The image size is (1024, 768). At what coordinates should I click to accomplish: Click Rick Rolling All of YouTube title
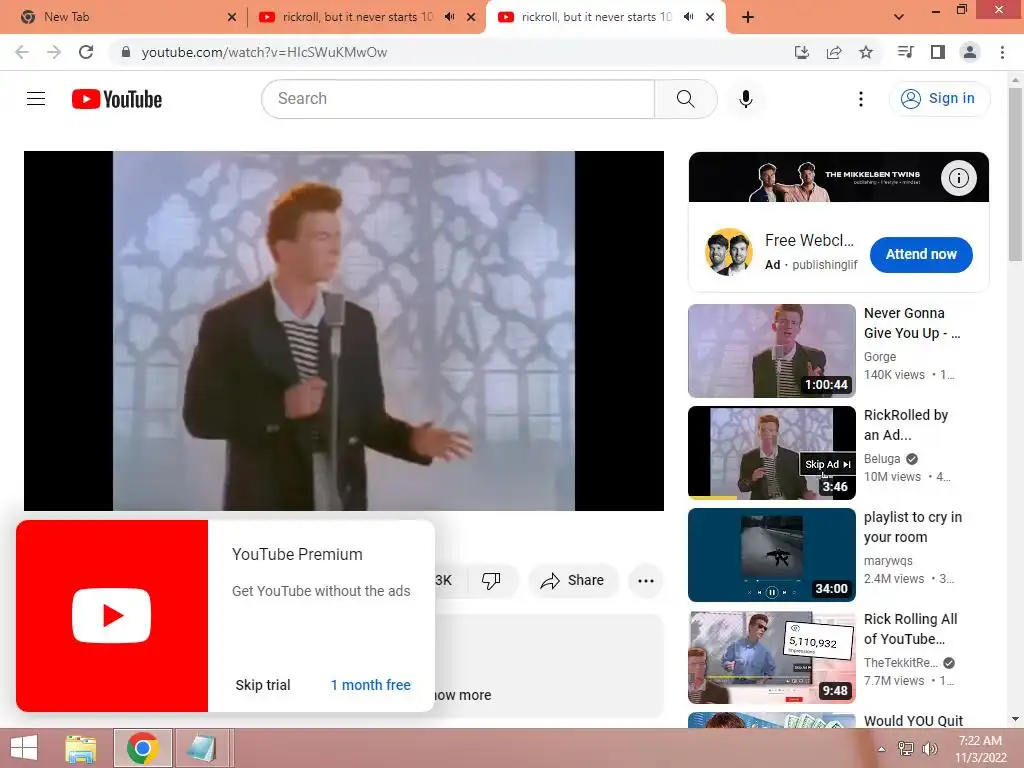910,629
